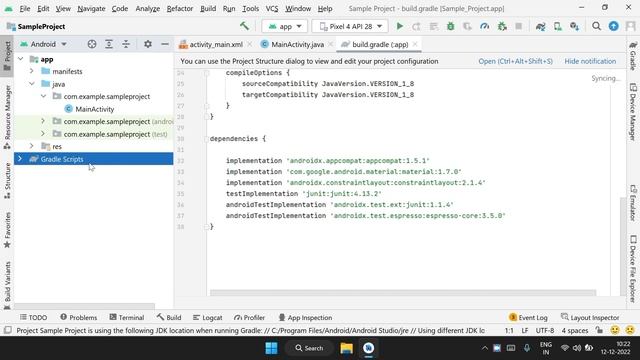The width and height of the screenshot is (640, 360).
Task: Collapse the java folder
Action: (x=31, y=84)
